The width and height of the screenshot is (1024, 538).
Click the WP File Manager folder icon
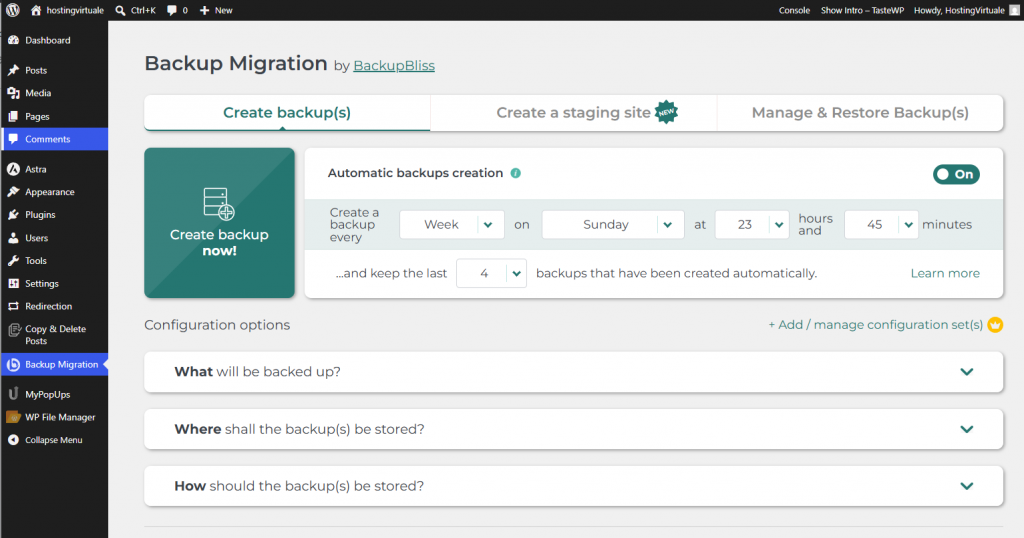point(14,417)
